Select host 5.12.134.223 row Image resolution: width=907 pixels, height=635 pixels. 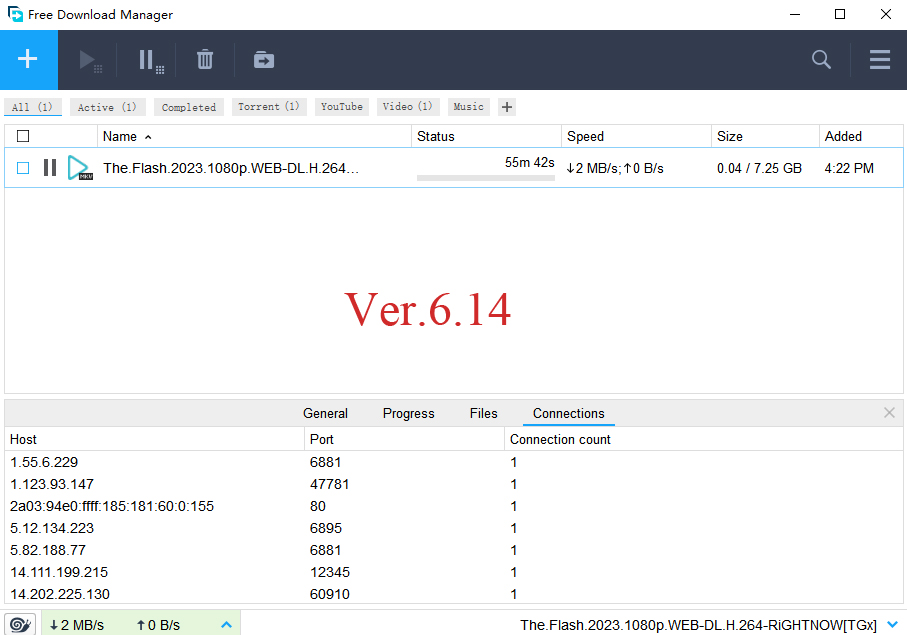(454, 528)
